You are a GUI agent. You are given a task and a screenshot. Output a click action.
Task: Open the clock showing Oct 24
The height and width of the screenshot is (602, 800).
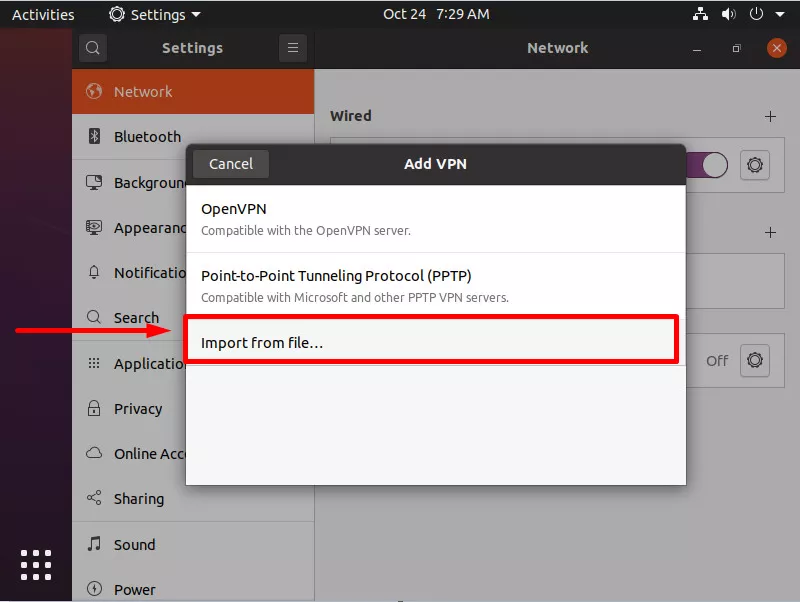436,15
